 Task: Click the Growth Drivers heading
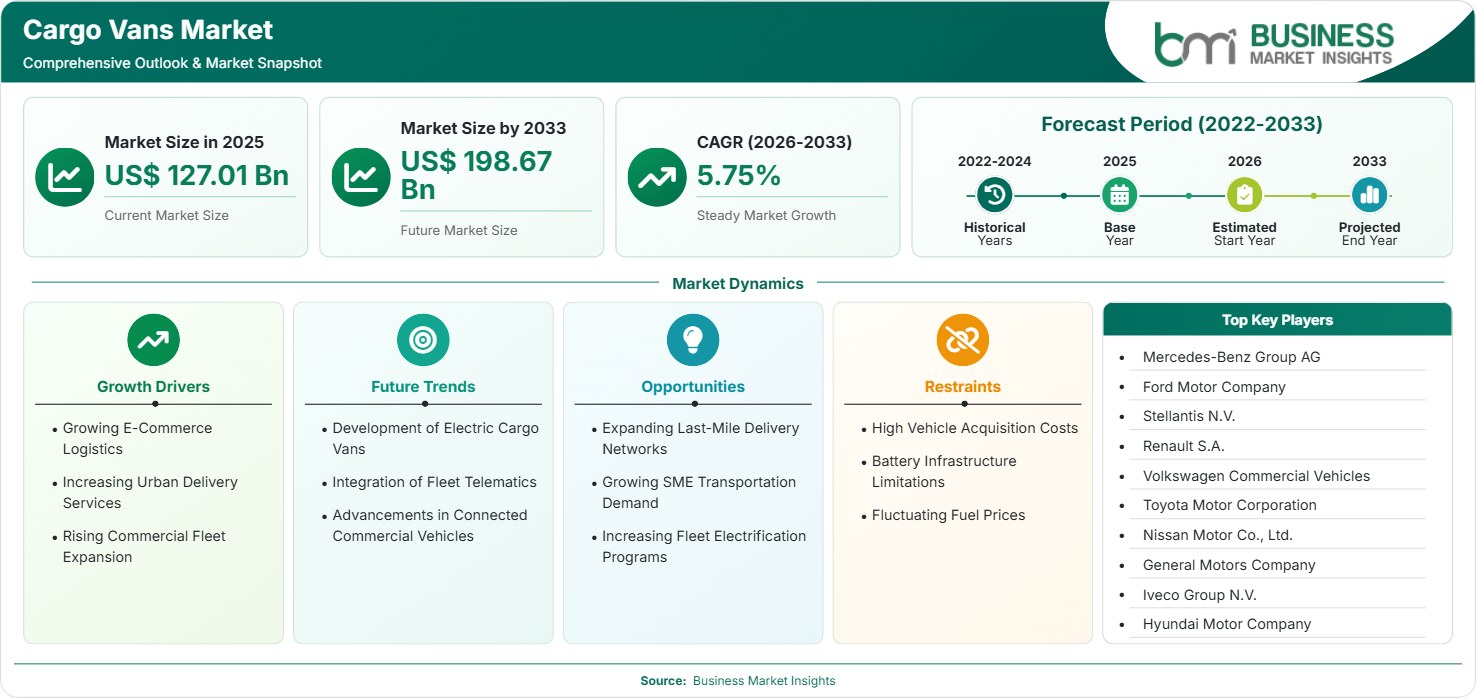click(153, 387)
